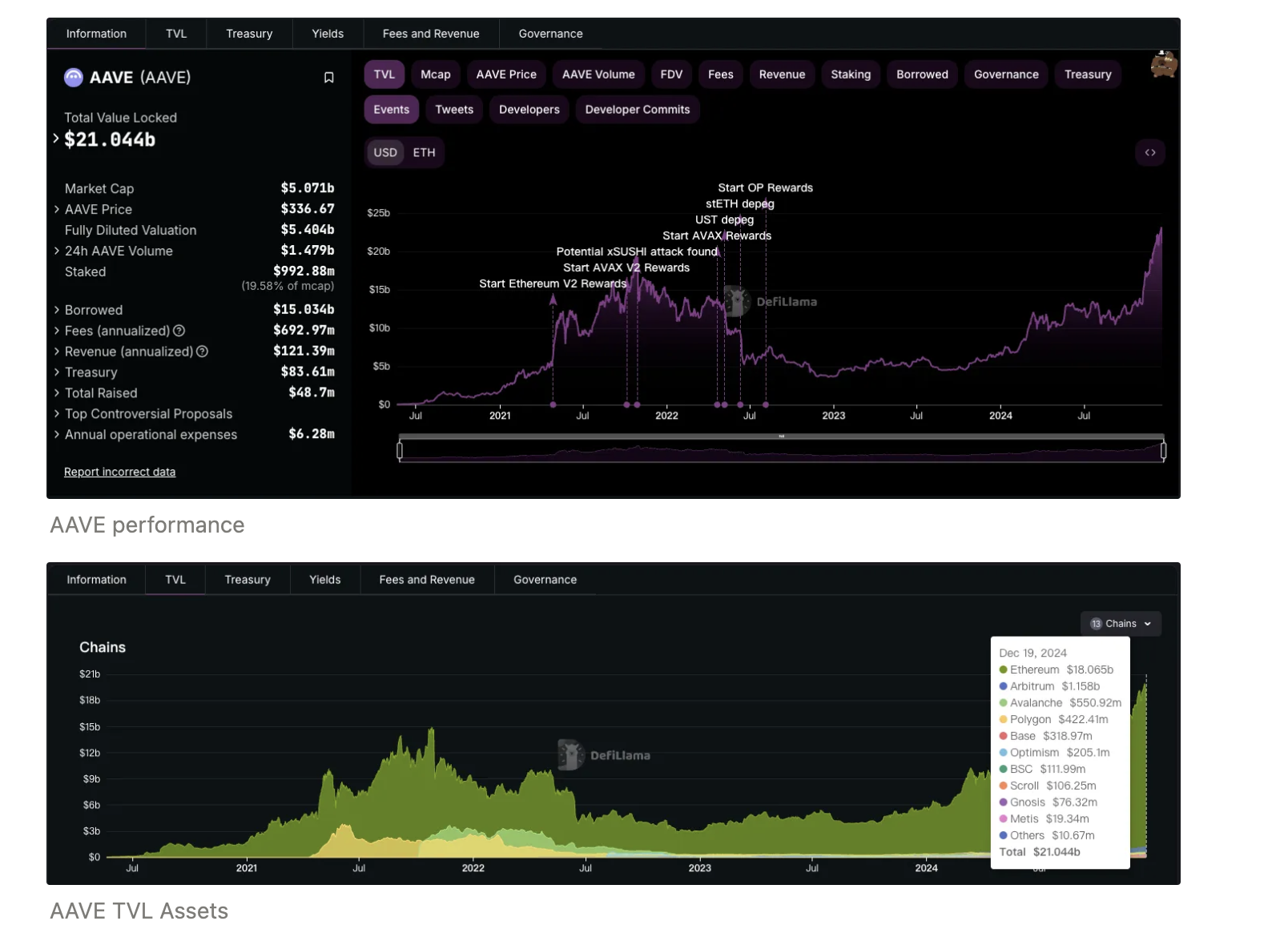This screenshot has width=1288, height=937.
Task: Expand the Total Value Locked breakdown
Action: pyautogui.click(x=56, y=139)
